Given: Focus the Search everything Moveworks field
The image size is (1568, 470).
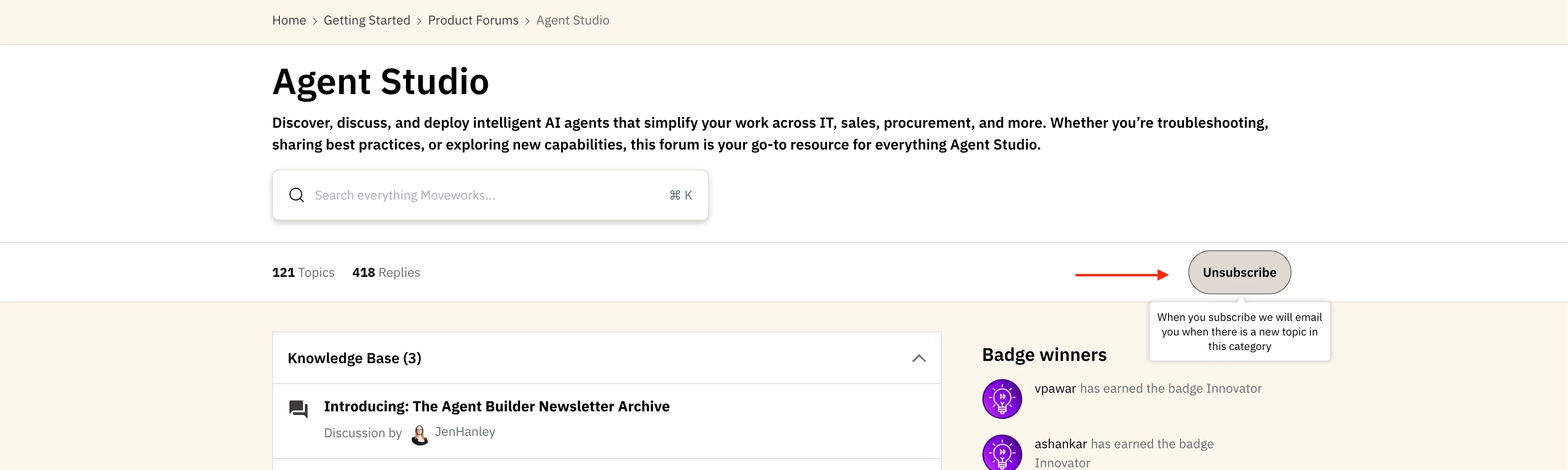Looking at the screenshot, I should (x=490, y=195).
